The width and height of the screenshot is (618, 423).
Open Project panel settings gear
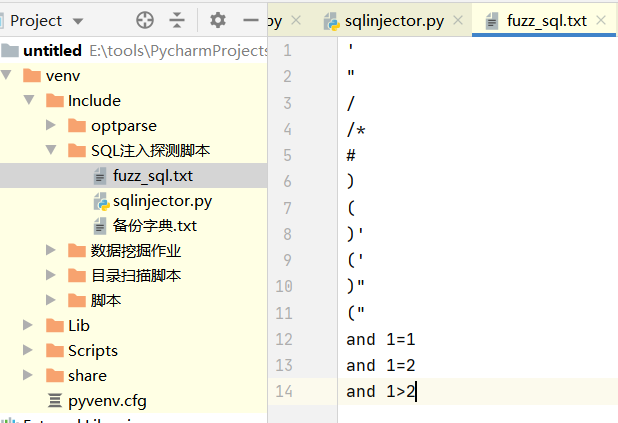(x=218, y=20)
